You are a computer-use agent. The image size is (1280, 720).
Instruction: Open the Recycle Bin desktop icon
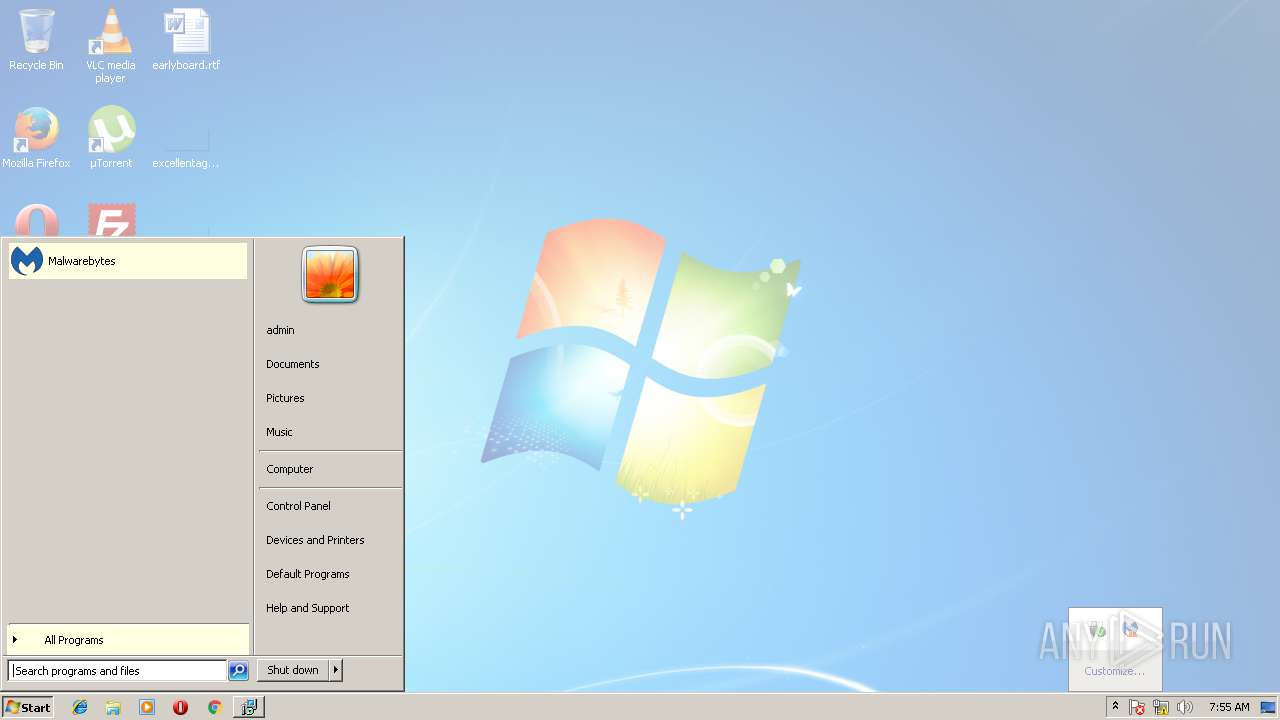(36, 40)
